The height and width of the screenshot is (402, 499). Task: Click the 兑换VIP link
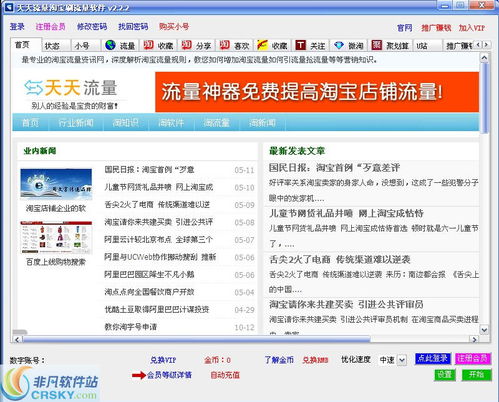163,360
